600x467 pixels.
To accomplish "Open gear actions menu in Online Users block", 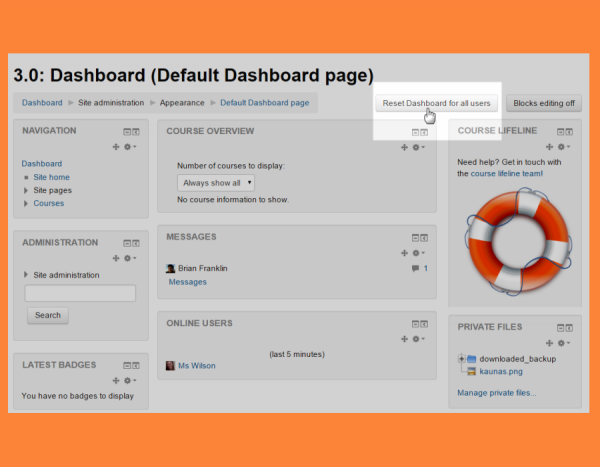I will tap(416, 339).
